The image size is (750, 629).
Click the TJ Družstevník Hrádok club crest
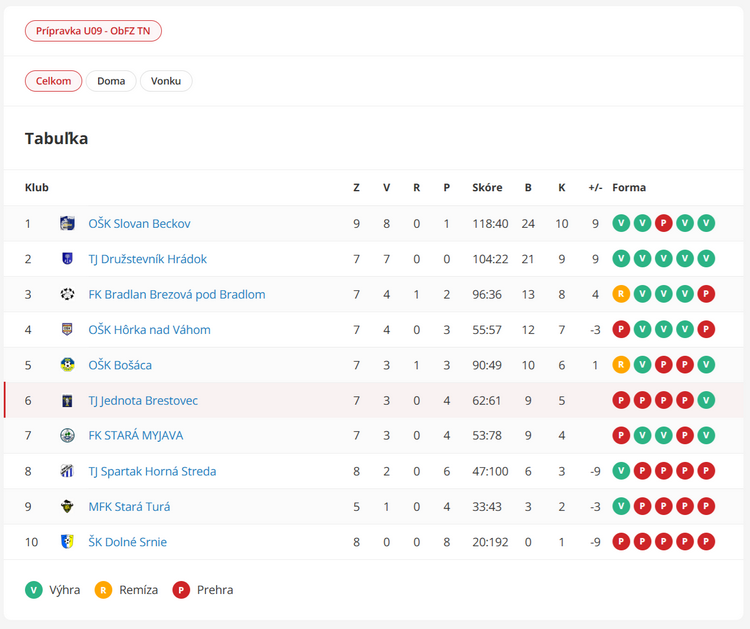point(67,259)
